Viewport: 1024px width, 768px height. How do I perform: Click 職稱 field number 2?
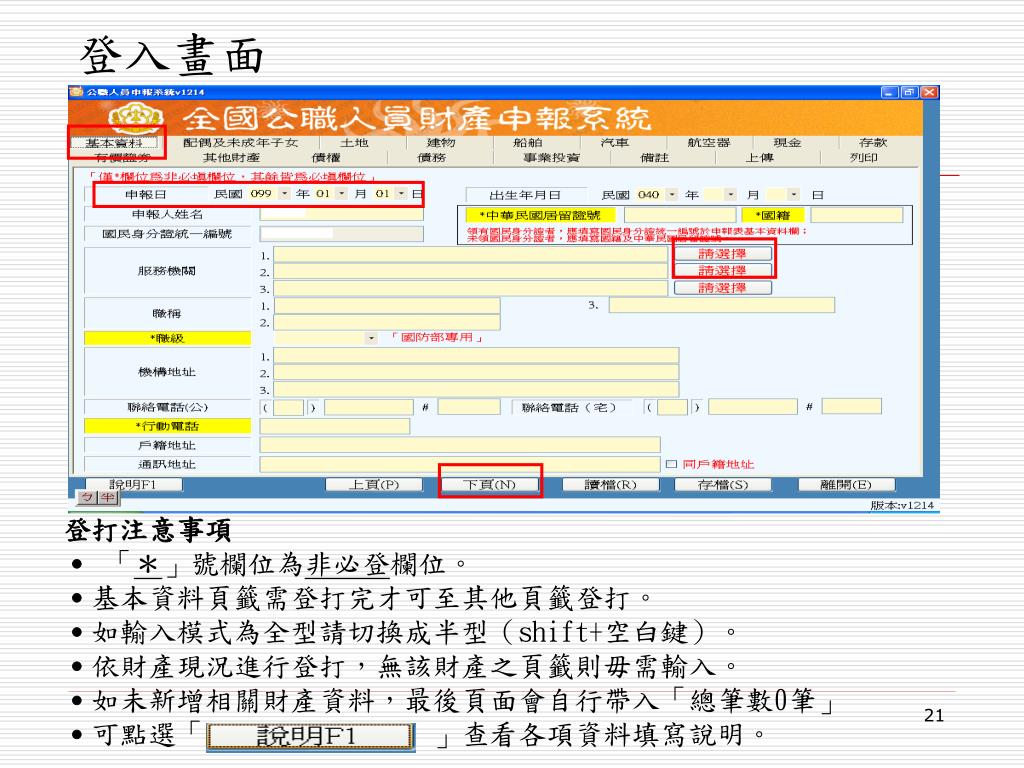pos(387,323)
